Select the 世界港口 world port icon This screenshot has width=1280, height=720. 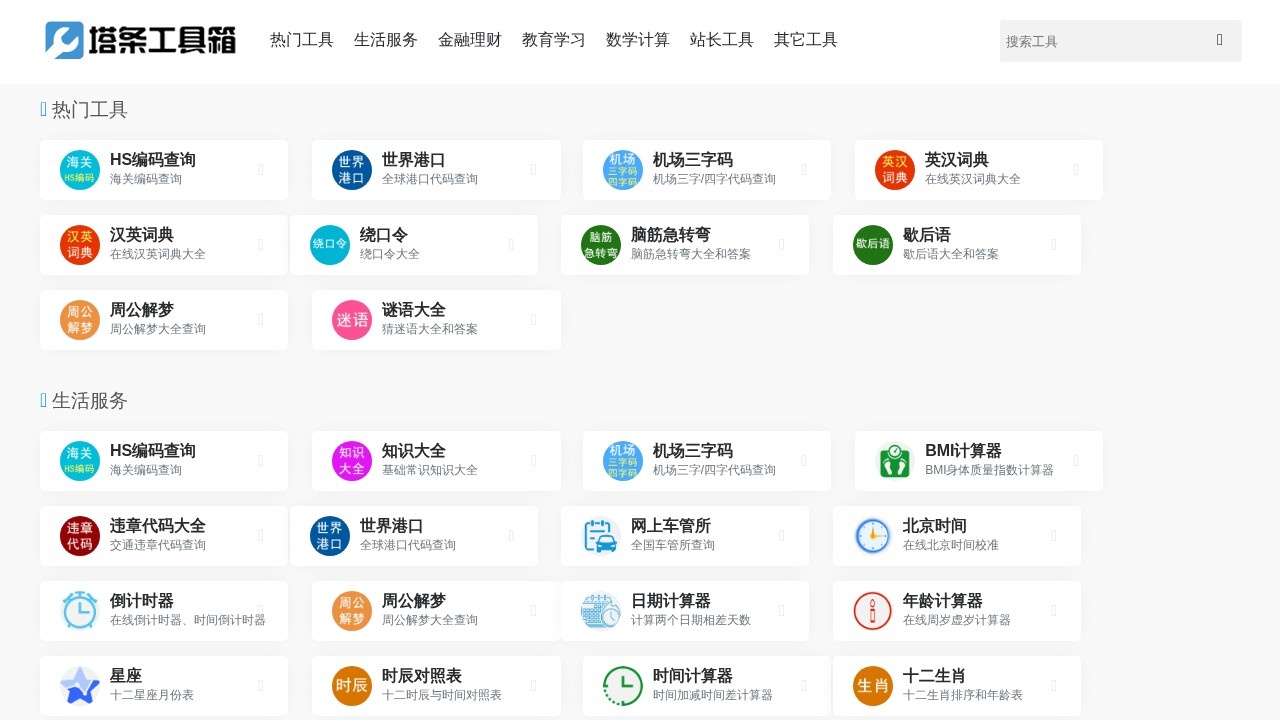click(x=350, y=169)
